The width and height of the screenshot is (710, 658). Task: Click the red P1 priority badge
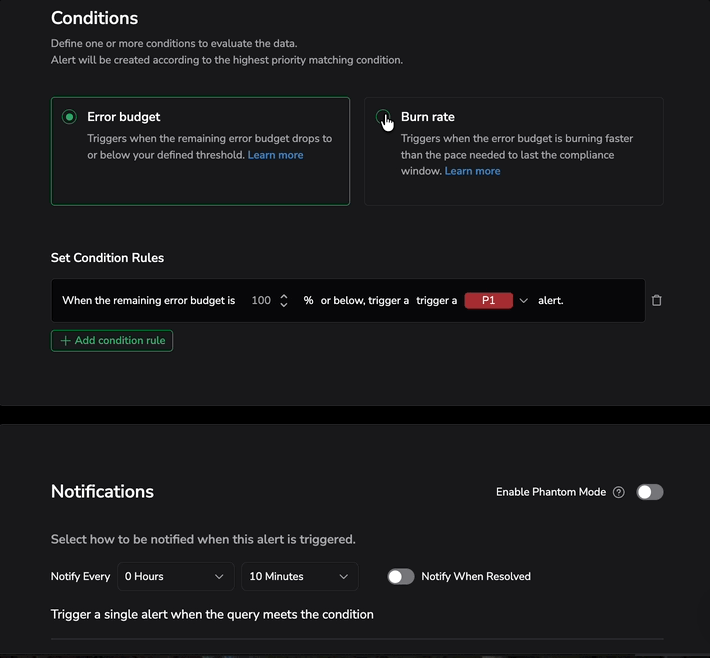(x=489, y=300)
